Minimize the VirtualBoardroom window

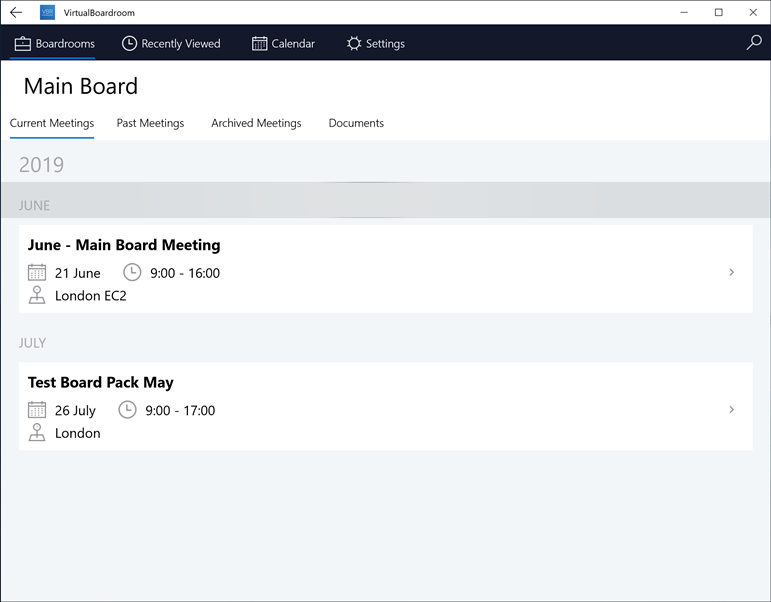tap(684, 12)
